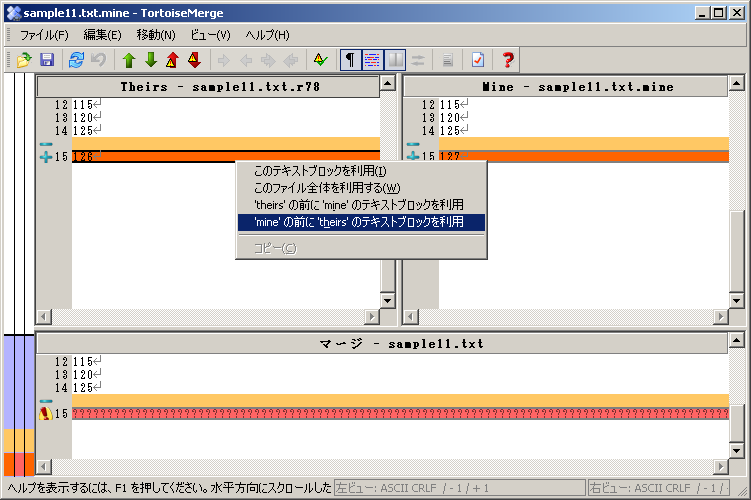Click the first grayed right arrow toolbar icon
Image resolution: width=751 pixels, height=500 pixels.
pyautogui.click(x=223, y=60)
